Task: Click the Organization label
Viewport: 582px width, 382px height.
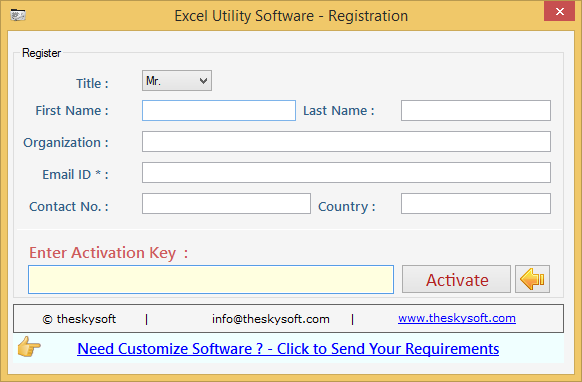Action: [66, 143]
